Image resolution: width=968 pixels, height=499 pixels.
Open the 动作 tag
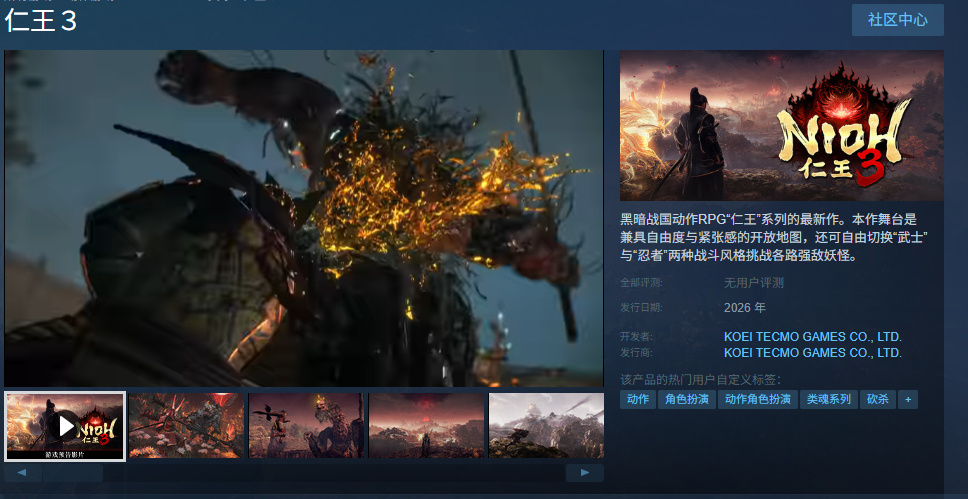638,400
